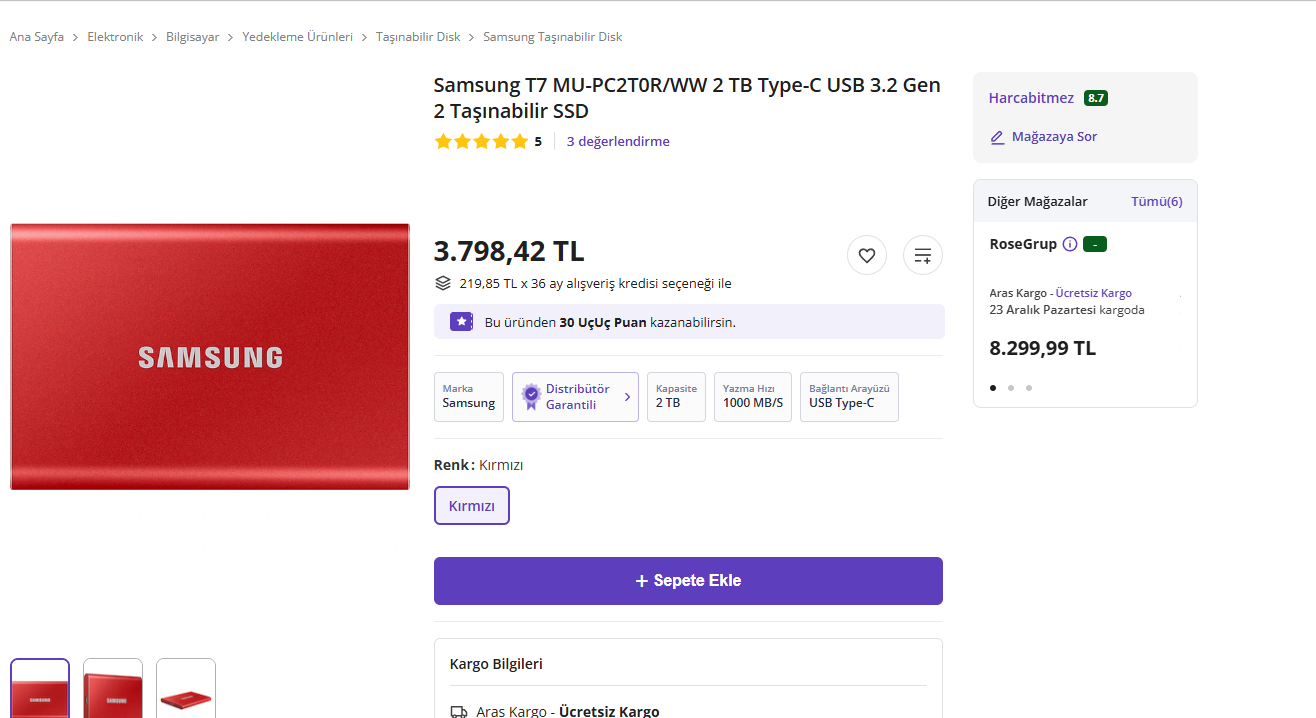Click the Distribütör Garantili badge icon
The height and width of the screenshot is (718, 1316).
(x=531, y=397)
